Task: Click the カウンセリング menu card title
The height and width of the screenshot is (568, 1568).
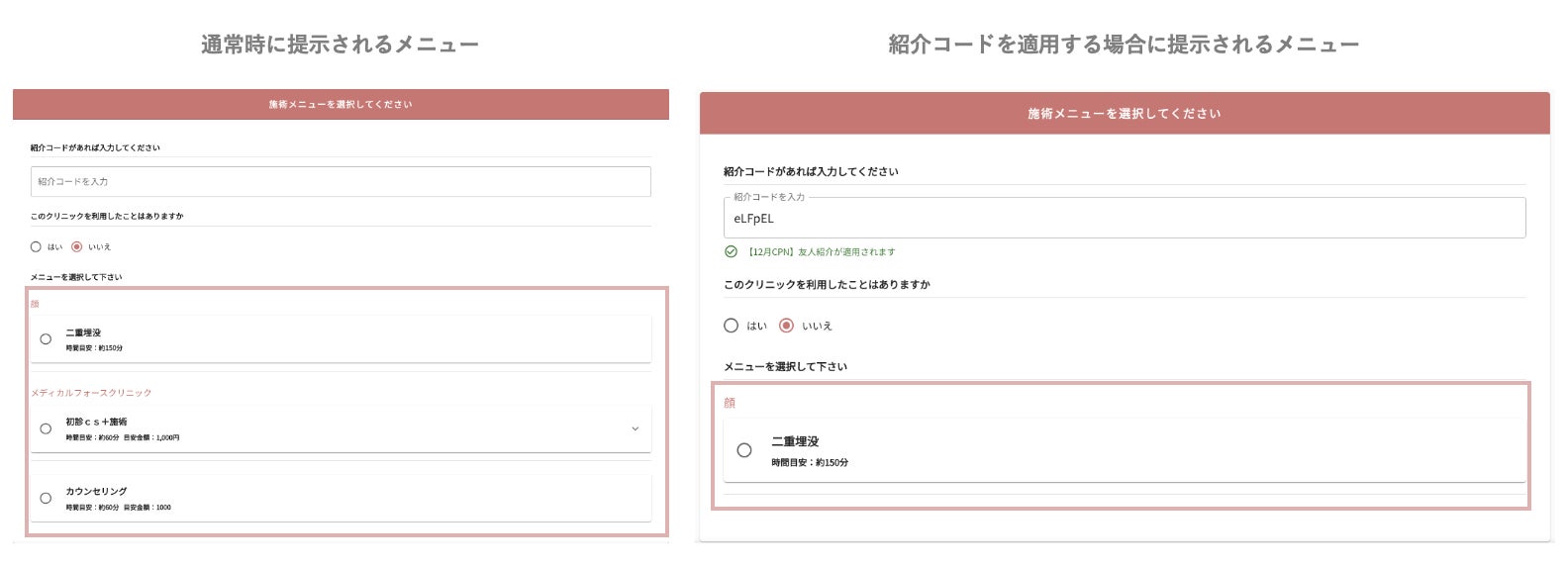Action: pyautogui.click(x=96, y=491)
